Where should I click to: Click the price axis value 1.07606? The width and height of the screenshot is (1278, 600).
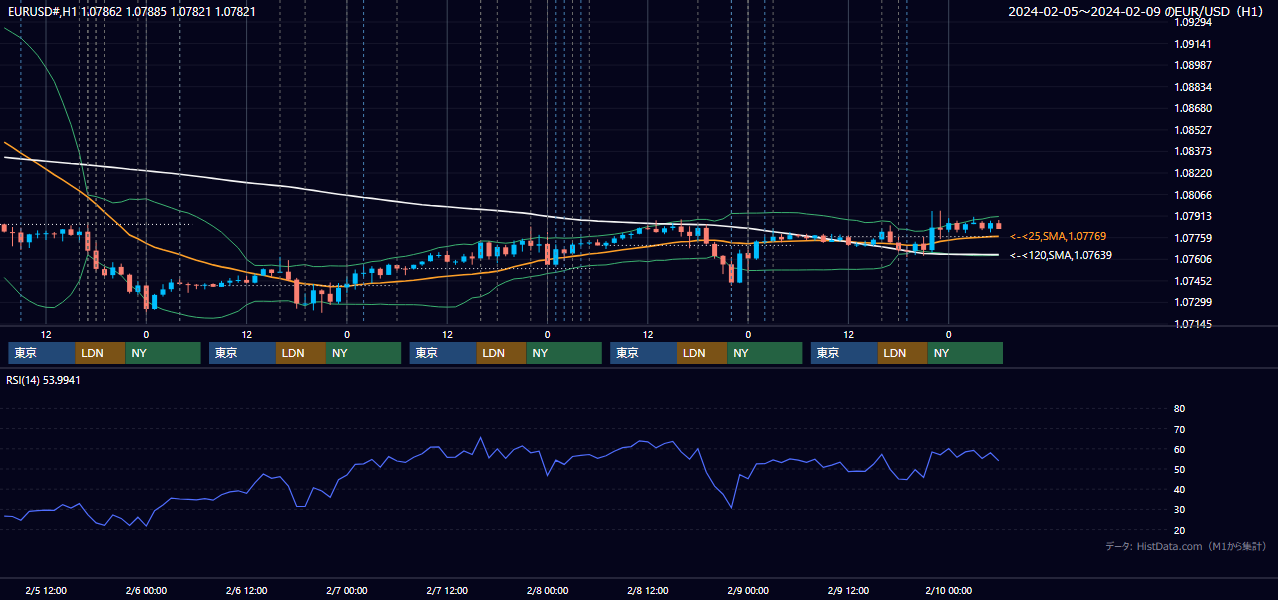1193,259
